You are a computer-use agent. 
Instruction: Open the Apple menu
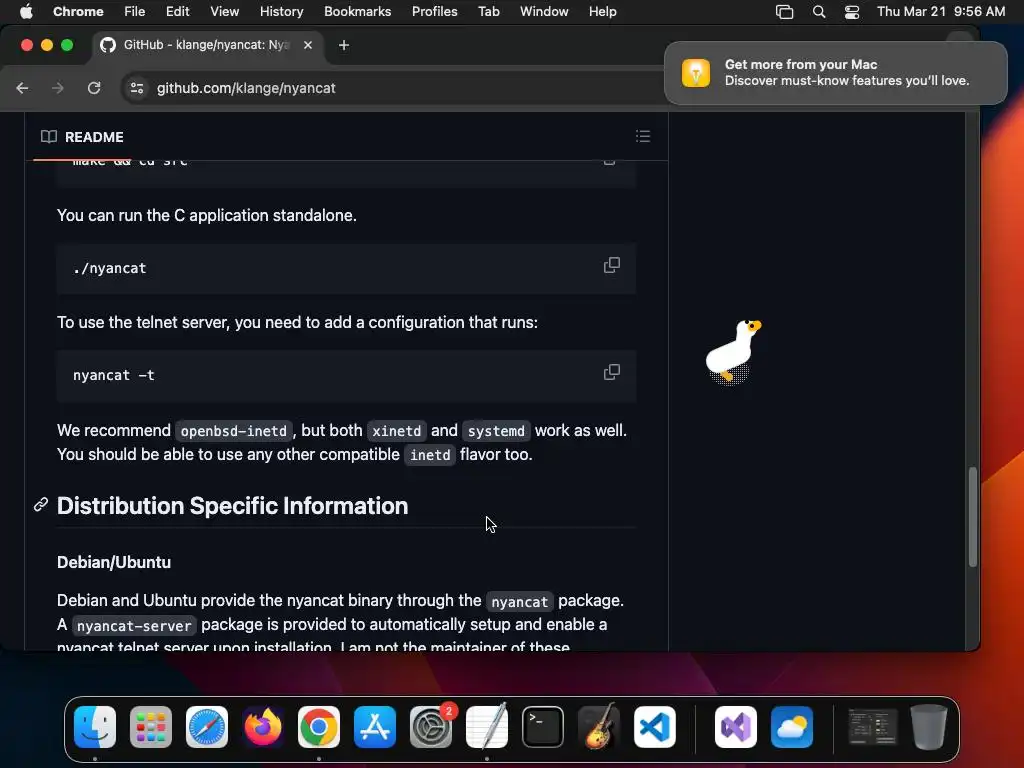[26, 11]
